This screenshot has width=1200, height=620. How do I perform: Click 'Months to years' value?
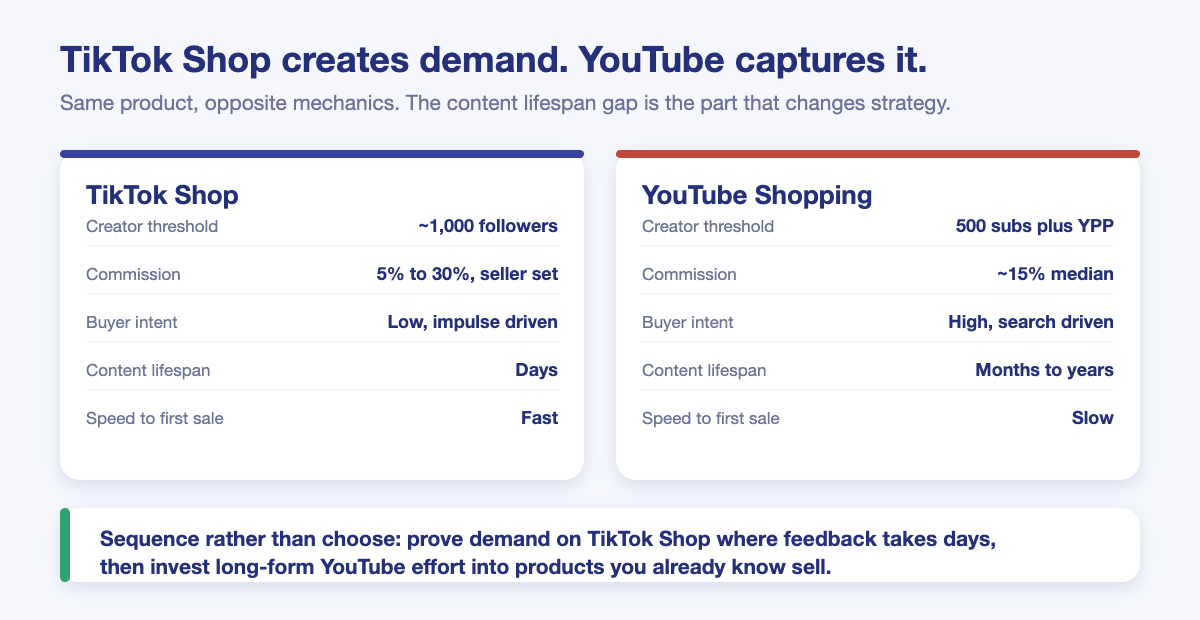[1045, 370]
